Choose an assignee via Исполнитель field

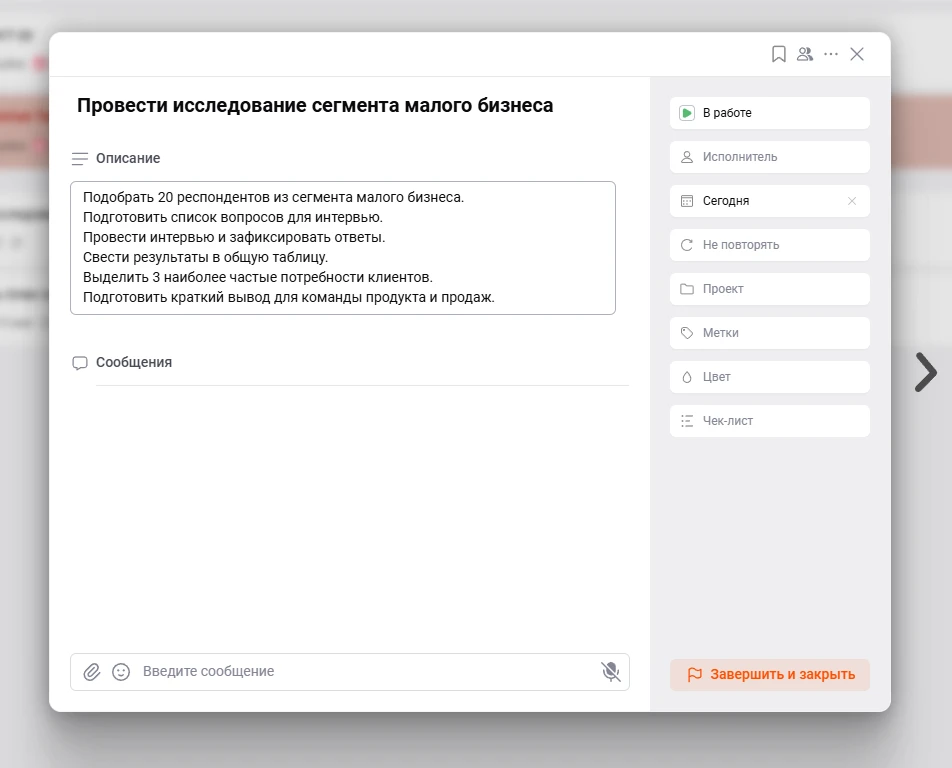click(x=769, y=157)
